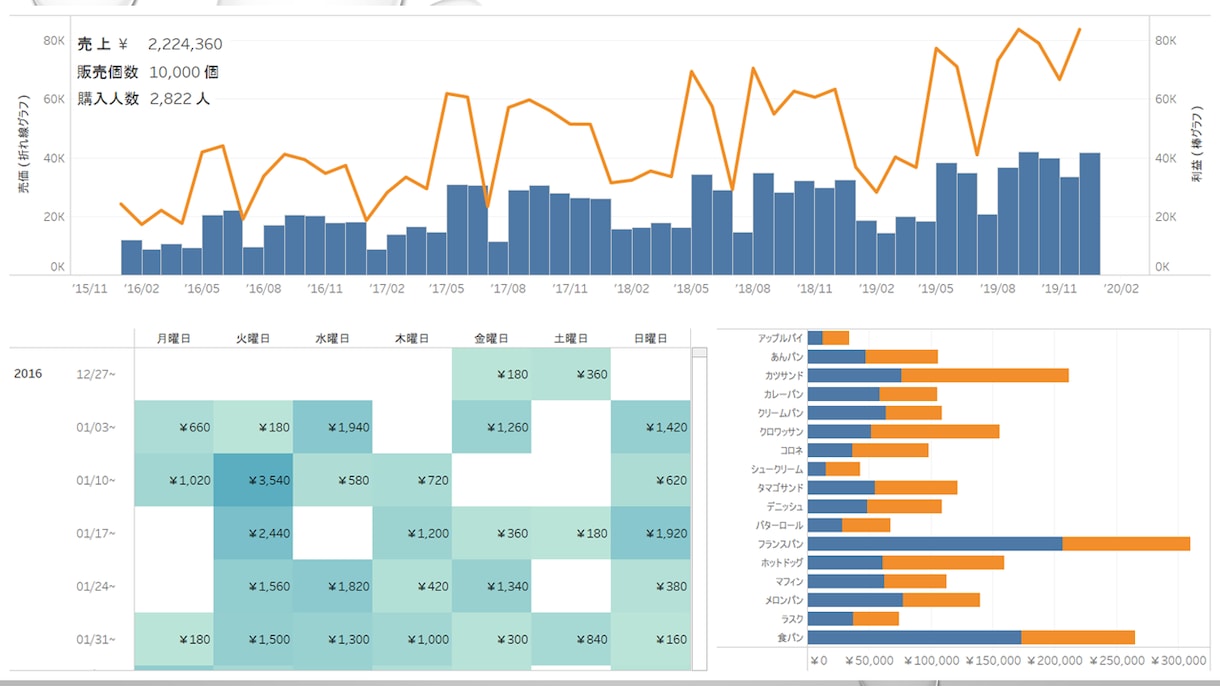Select the ラスク product label
Viewport: 1220px width, 686px height.
coord(791,618)
